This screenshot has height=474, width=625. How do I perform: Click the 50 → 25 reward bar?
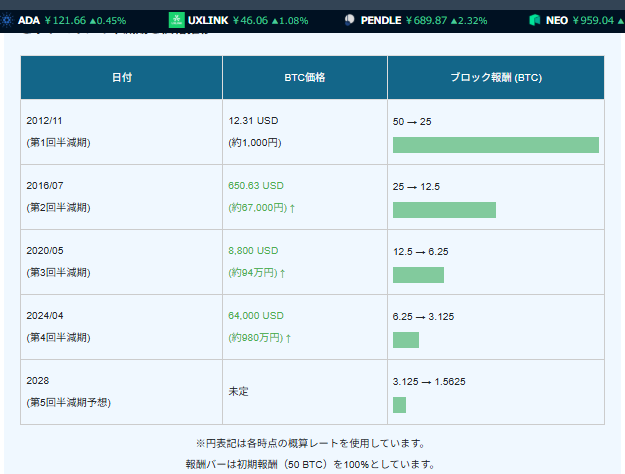(495, 145)
